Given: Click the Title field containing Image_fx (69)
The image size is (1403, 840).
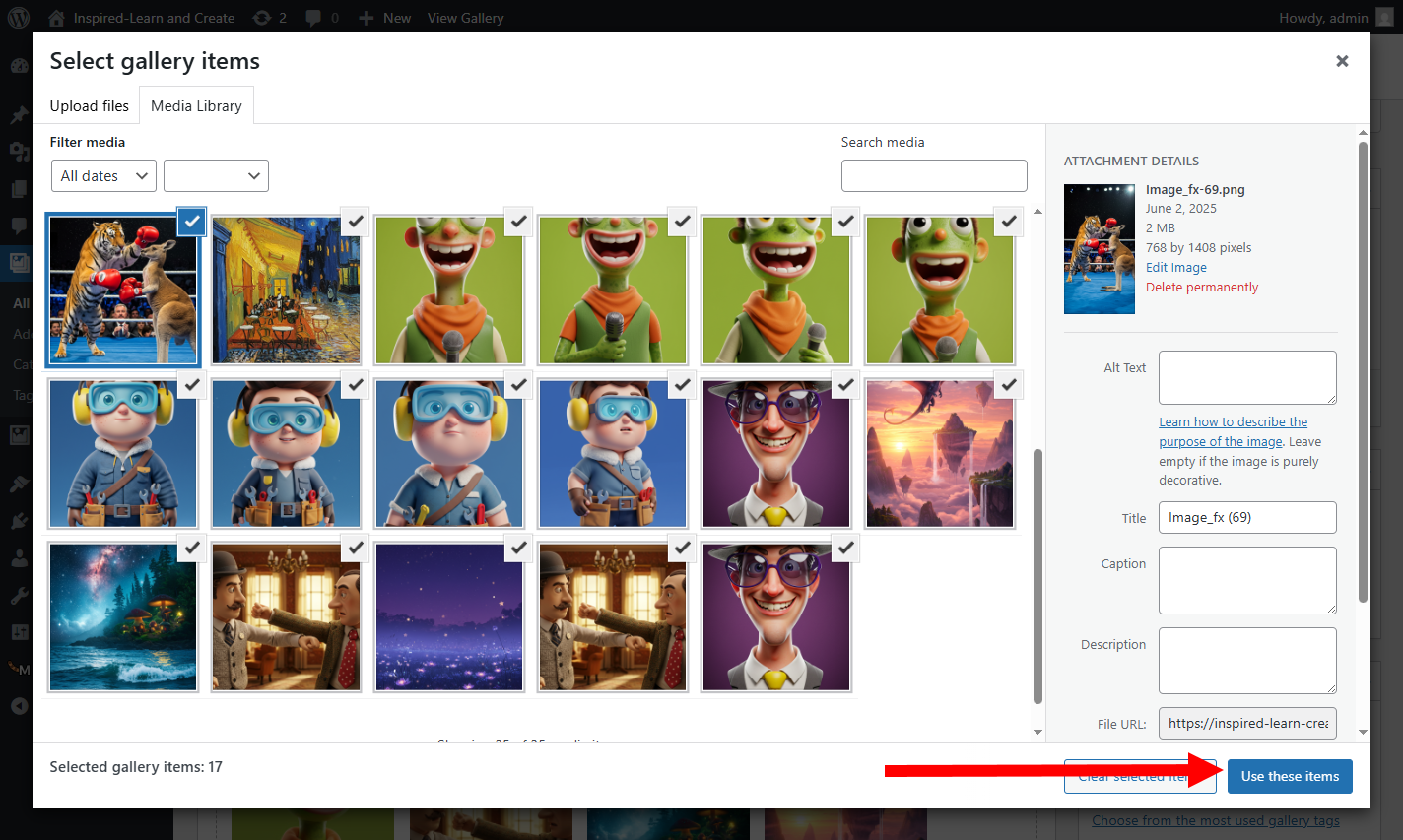Looking at the screenshot, I should 1247,517.
